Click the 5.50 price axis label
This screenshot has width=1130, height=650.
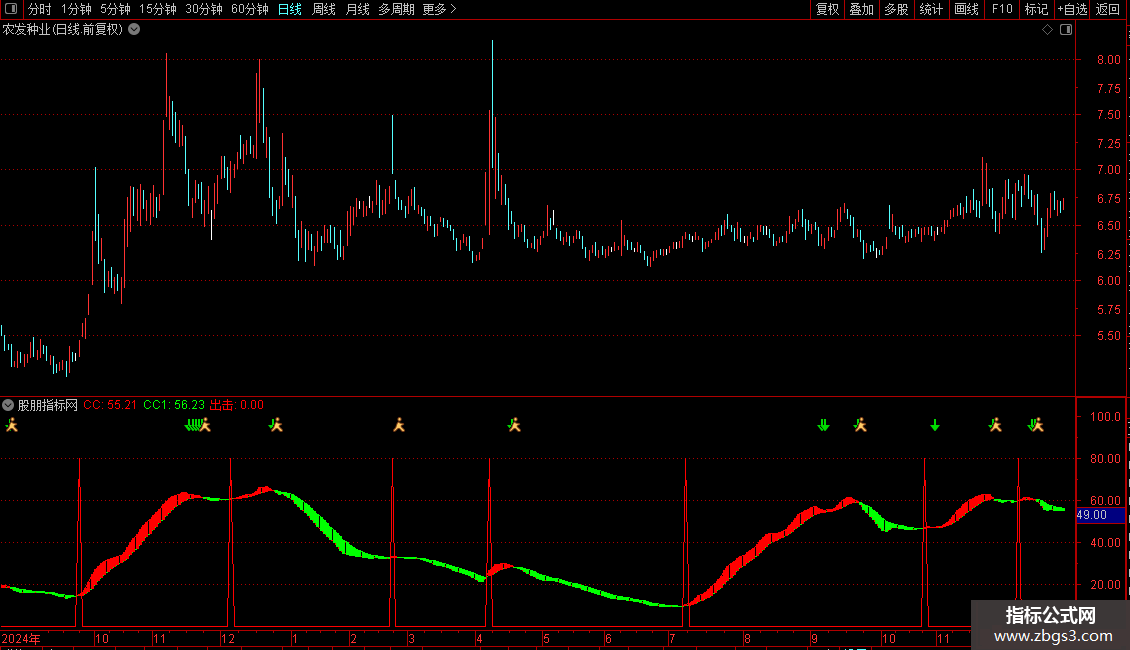[x=1108, y=336]
